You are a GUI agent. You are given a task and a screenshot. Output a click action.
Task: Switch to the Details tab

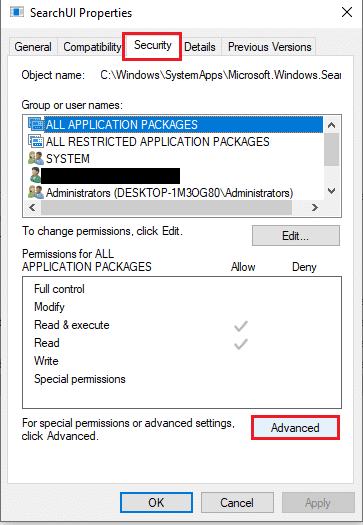(x=200, y=47)
